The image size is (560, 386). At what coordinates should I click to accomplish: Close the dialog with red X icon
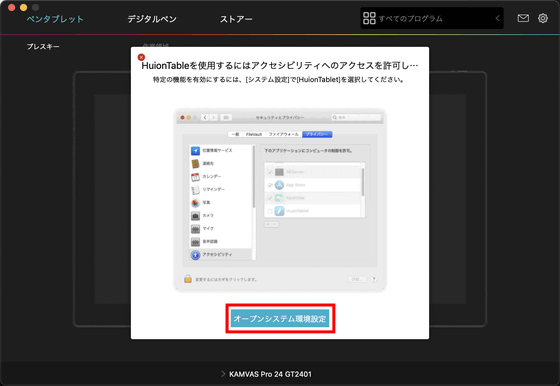[141, 57]
